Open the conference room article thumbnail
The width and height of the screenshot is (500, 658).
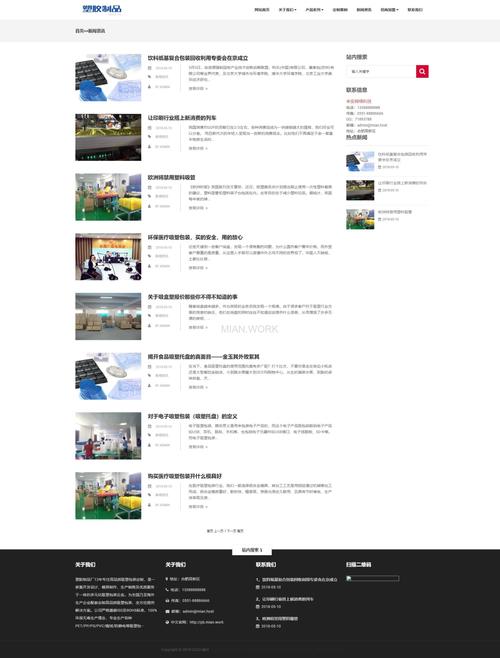[108, 256]
